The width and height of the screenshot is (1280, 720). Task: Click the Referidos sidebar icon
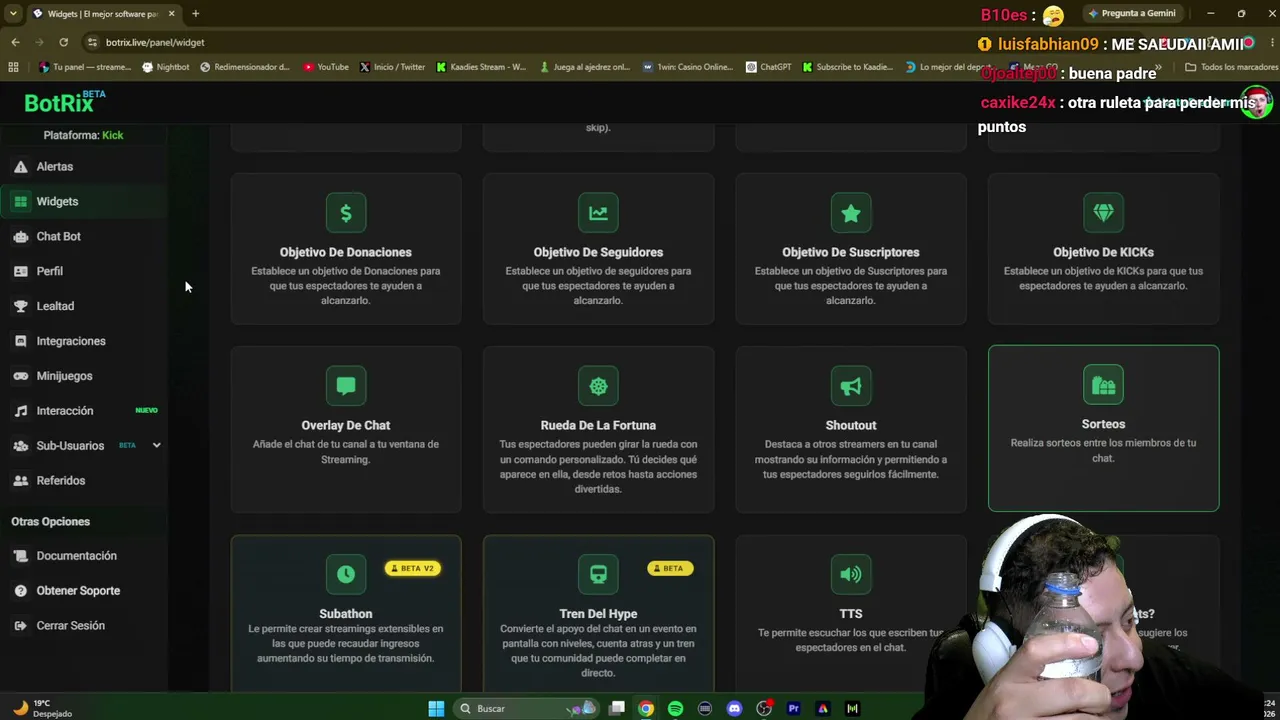click(20, 481)
